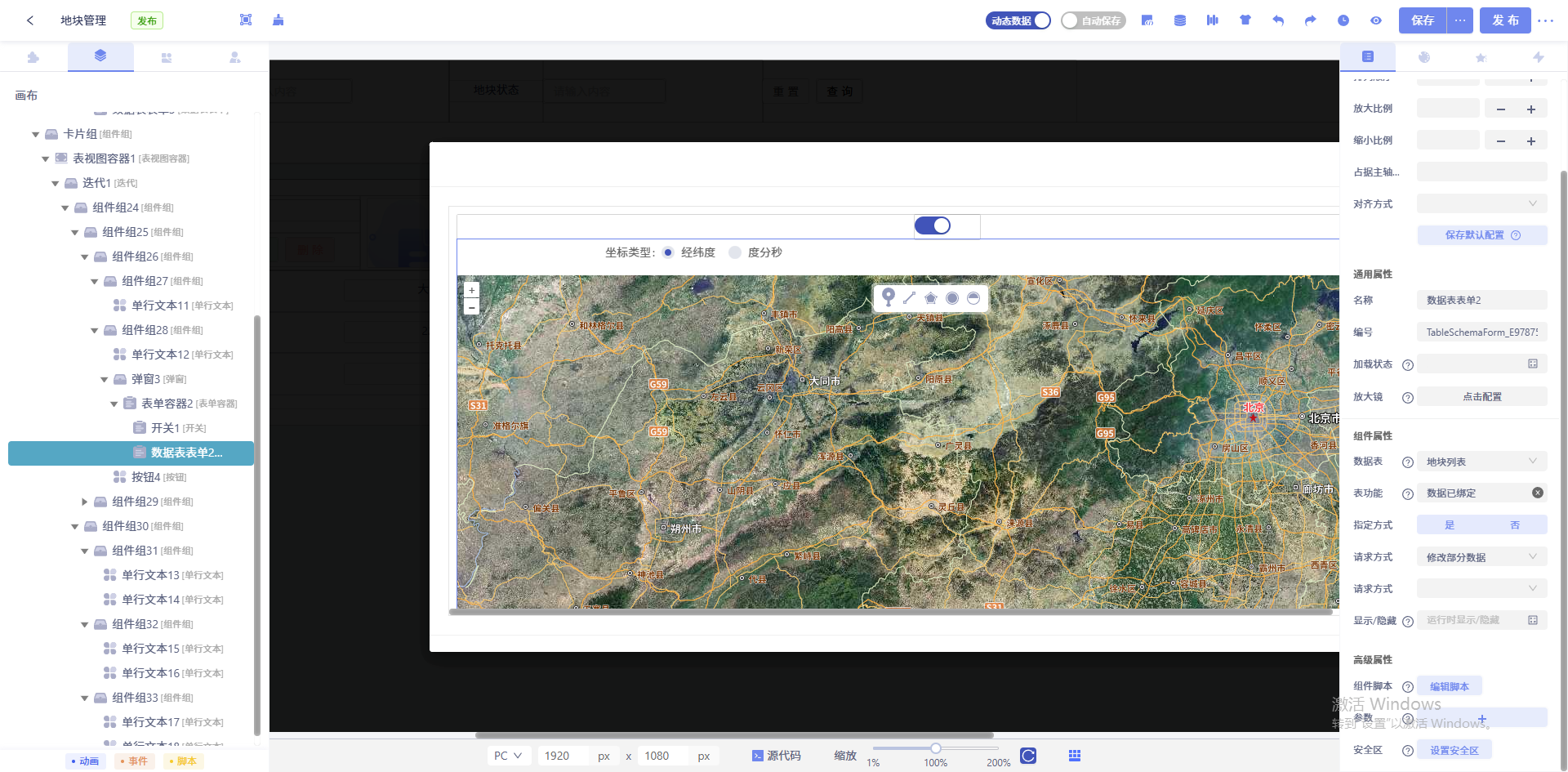Click the database icon in top toolbar

1180,20
